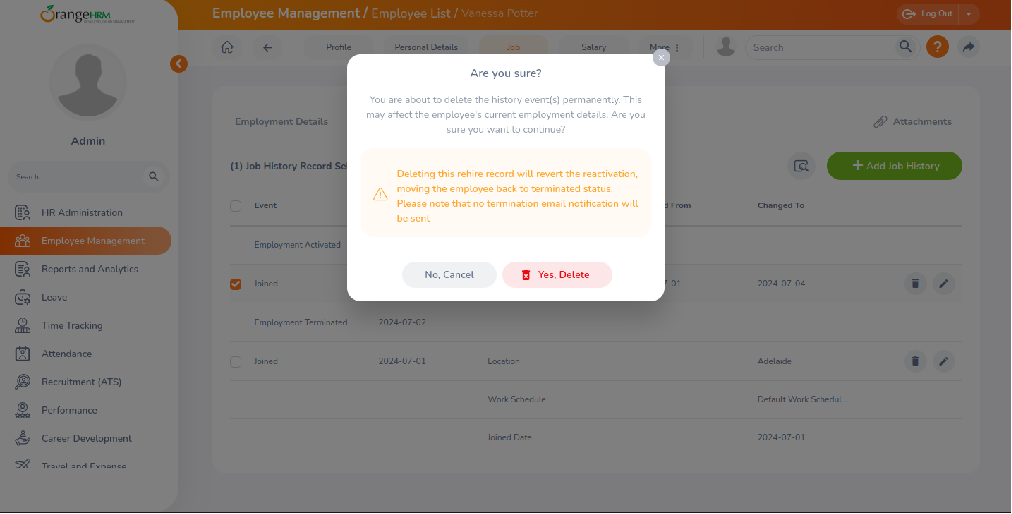Click the Employee Management people icon
This screenshot has height=514, width=1012.
[23, 241]
